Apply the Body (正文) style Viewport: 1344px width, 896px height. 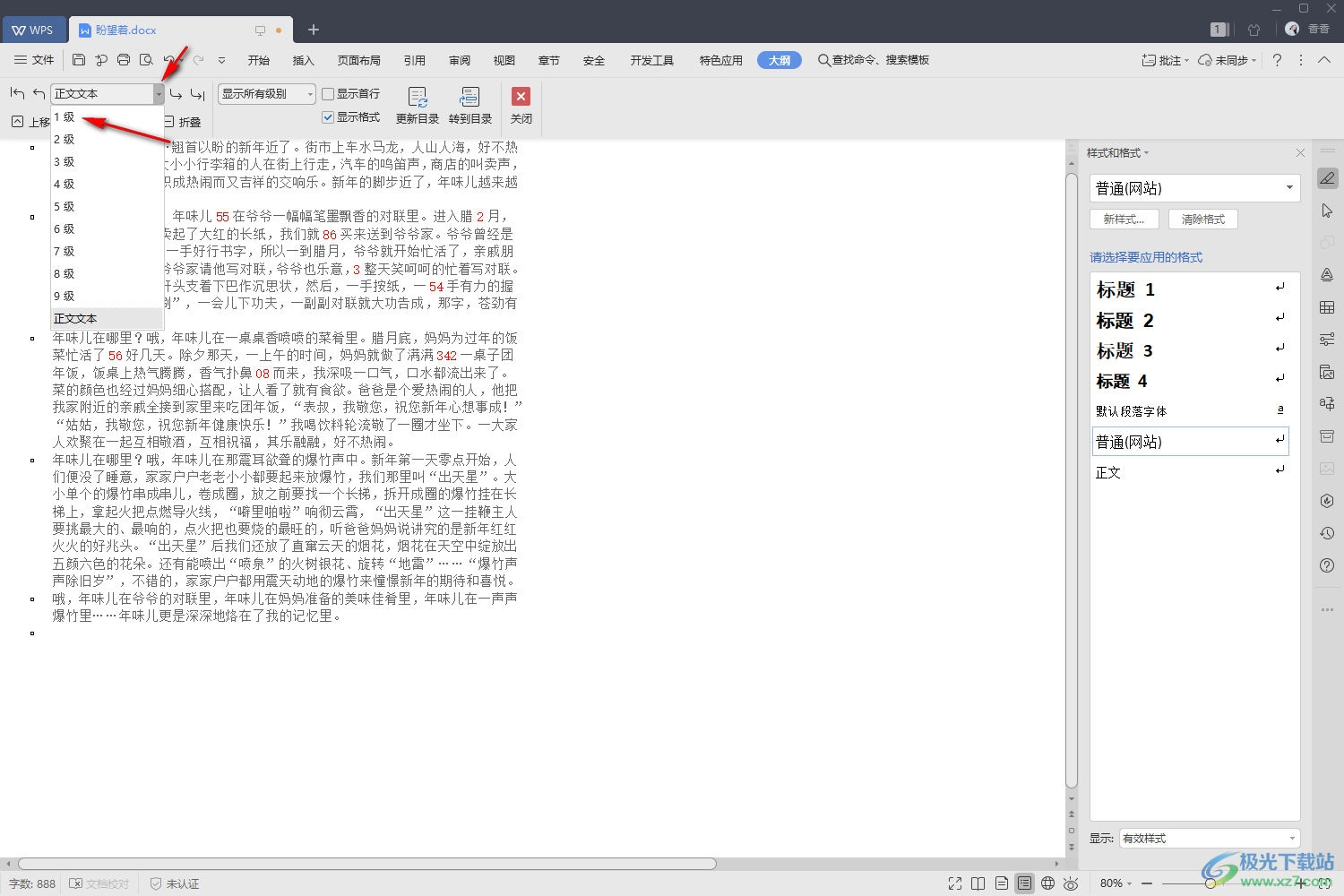(1192, 472)
